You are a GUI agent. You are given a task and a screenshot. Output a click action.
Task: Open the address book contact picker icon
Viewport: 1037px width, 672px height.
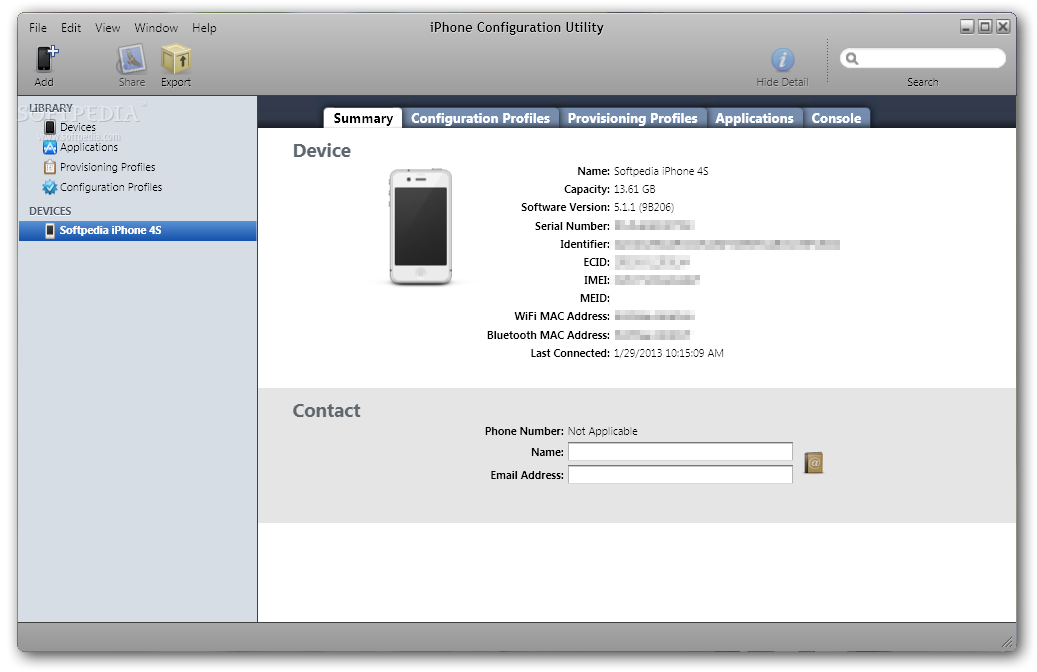tap(813, 463)
